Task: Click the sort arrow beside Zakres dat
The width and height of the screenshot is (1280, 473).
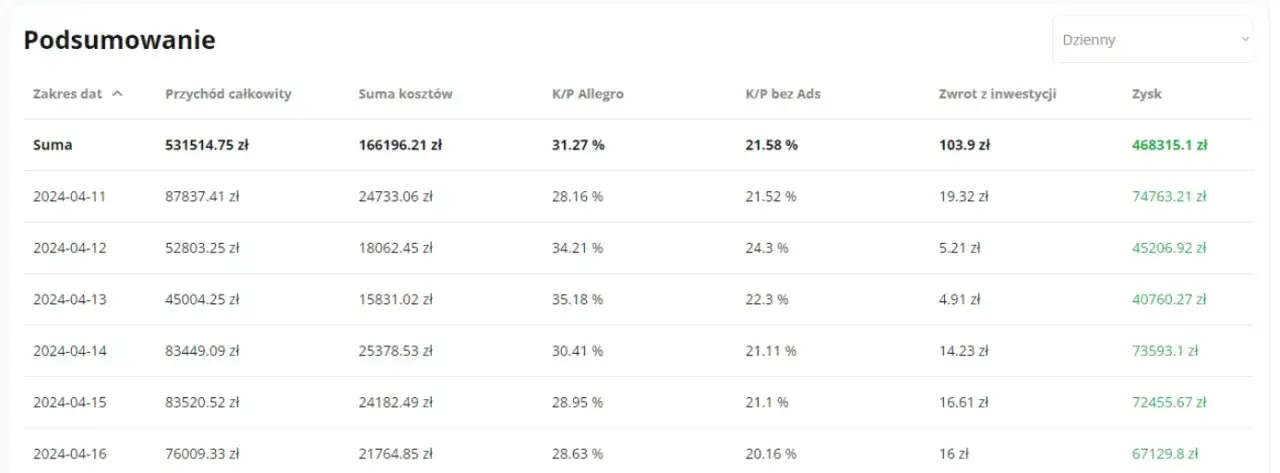Action: [118, 94]
